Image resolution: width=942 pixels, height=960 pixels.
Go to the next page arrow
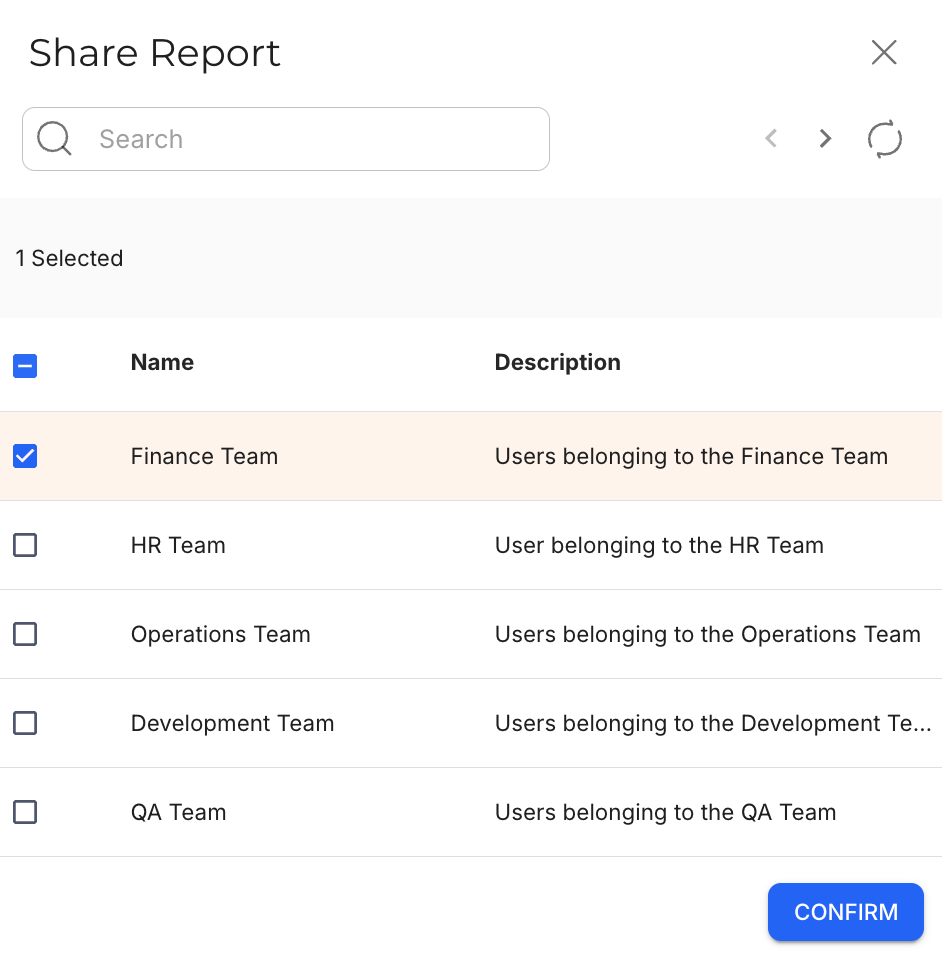coord(825,139)
